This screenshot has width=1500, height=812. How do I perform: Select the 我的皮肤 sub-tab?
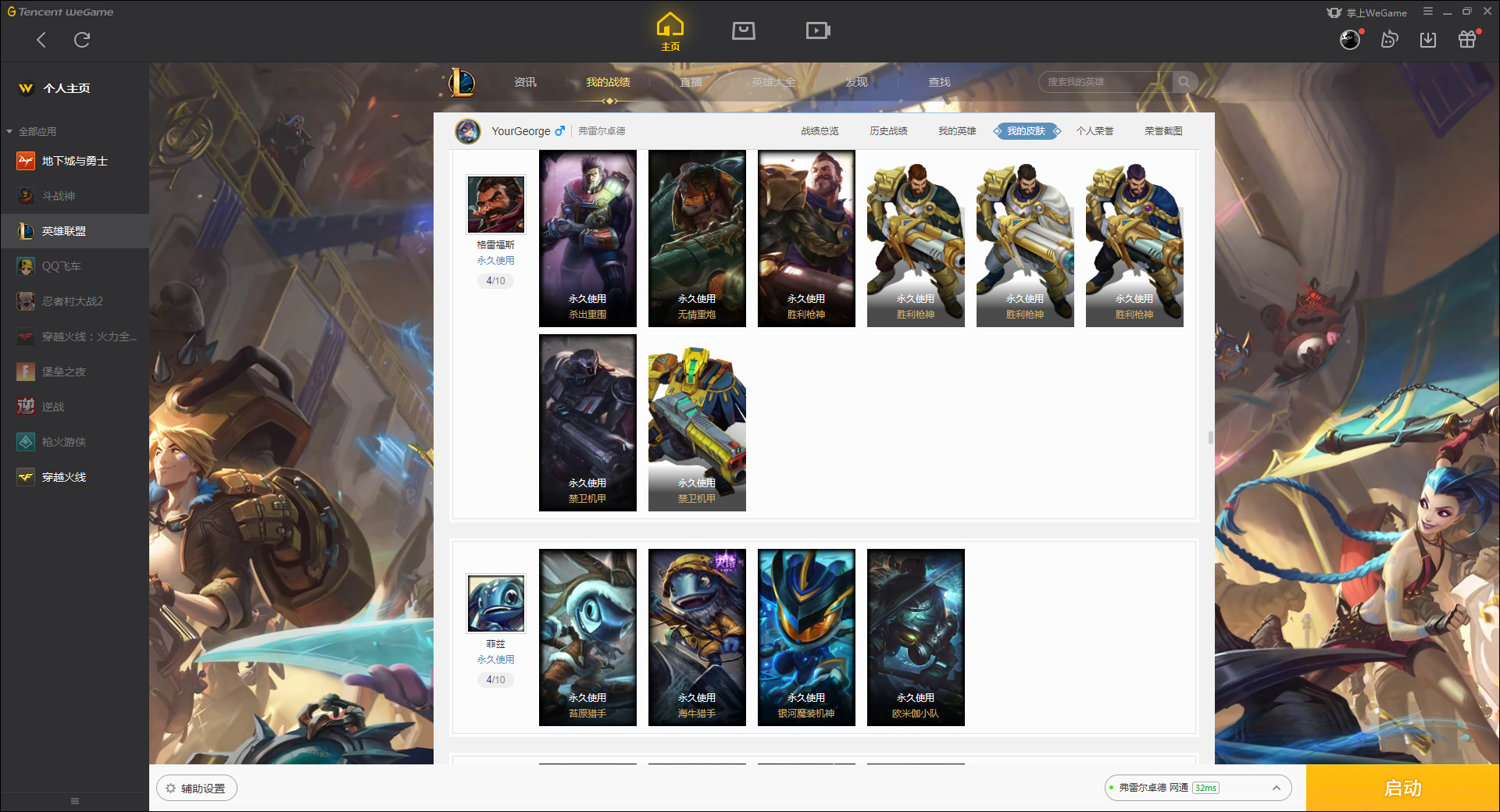tap(1026, 131)
